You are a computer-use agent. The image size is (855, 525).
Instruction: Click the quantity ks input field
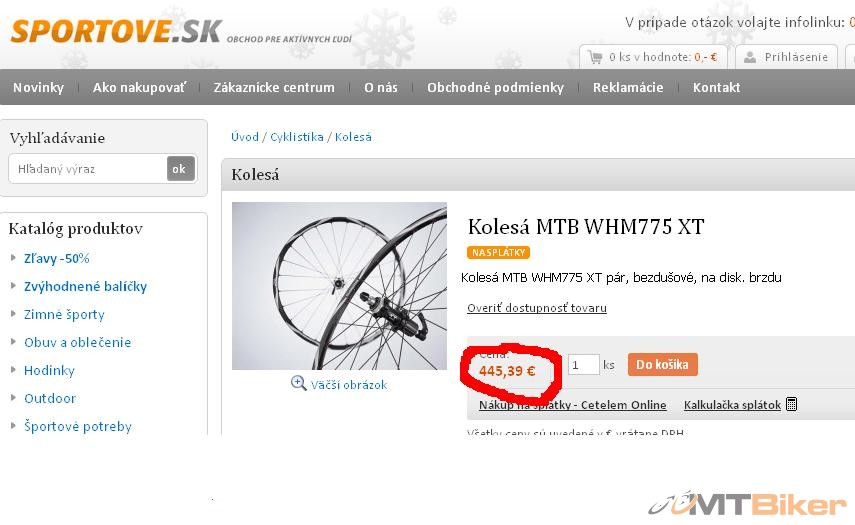pos(583,365)
